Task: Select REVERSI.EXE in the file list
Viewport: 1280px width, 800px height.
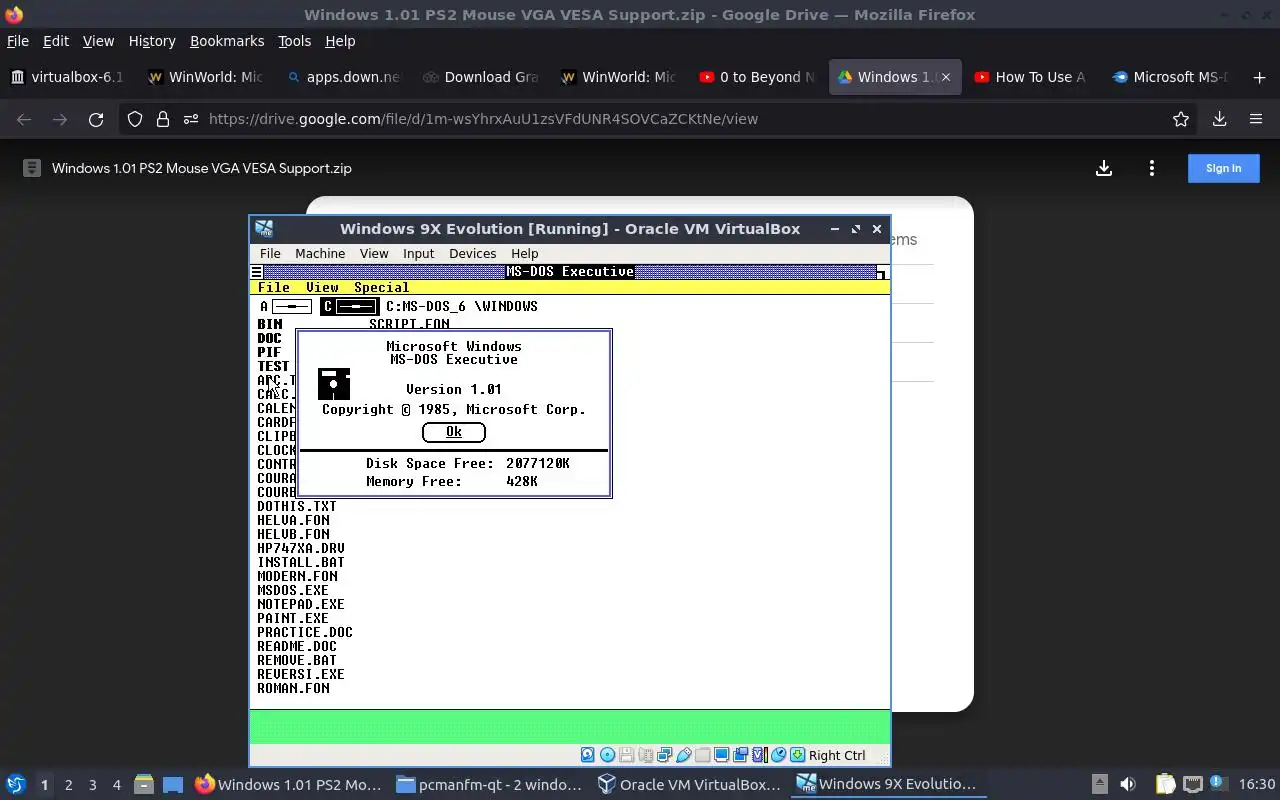Action: pyautogui.click(x=300, y=674)
